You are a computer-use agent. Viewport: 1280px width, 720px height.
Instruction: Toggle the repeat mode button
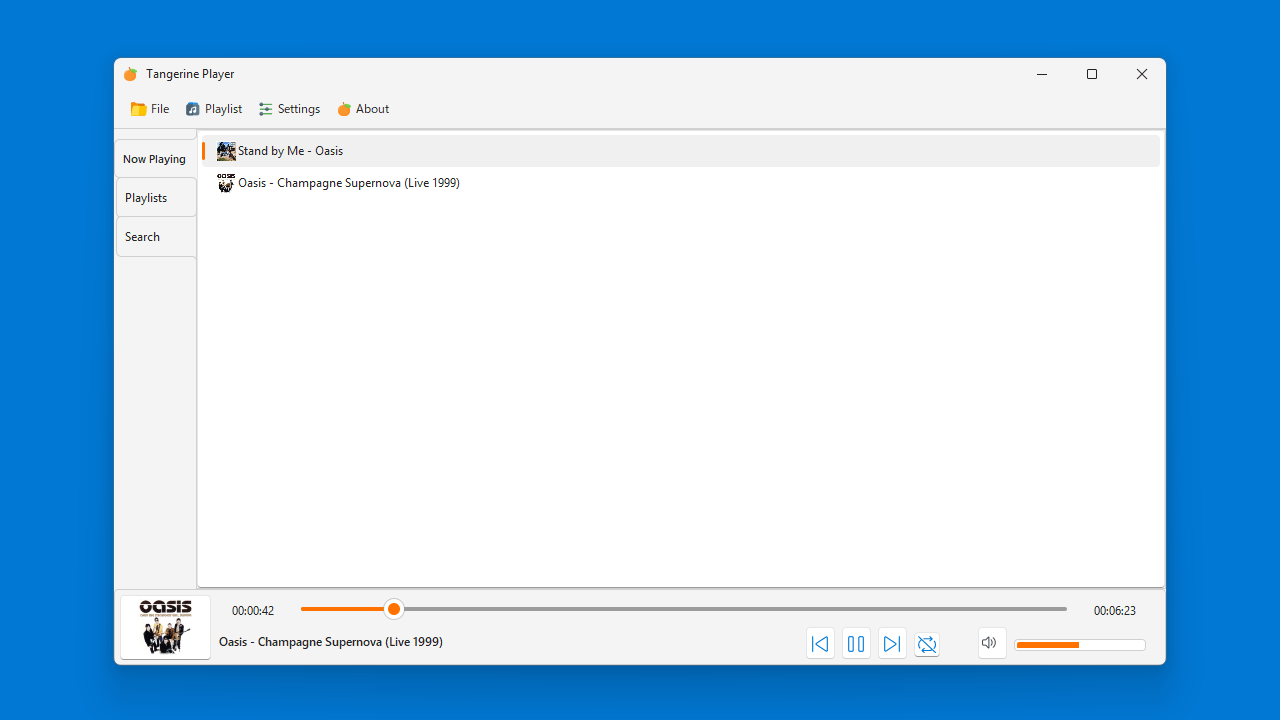(928, 644)
